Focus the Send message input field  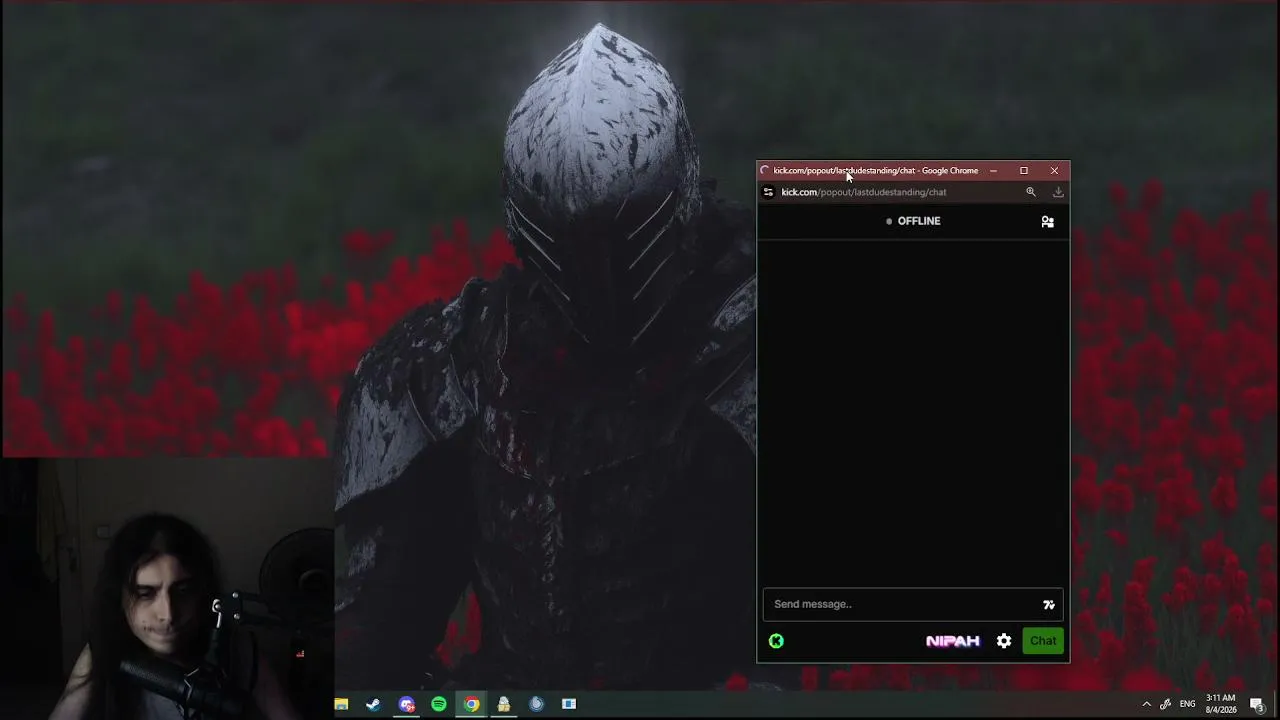(912, 604)
